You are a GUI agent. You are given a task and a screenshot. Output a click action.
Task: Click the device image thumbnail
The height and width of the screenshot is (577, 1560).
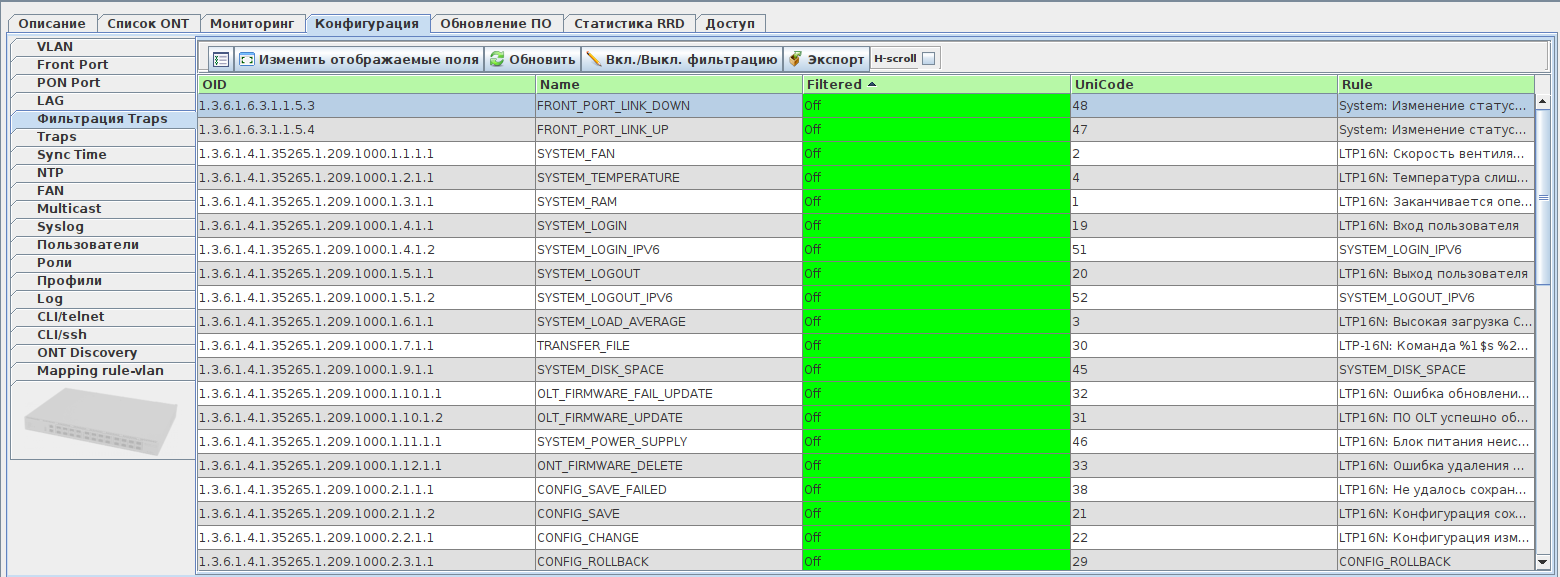tap(101, 420)
